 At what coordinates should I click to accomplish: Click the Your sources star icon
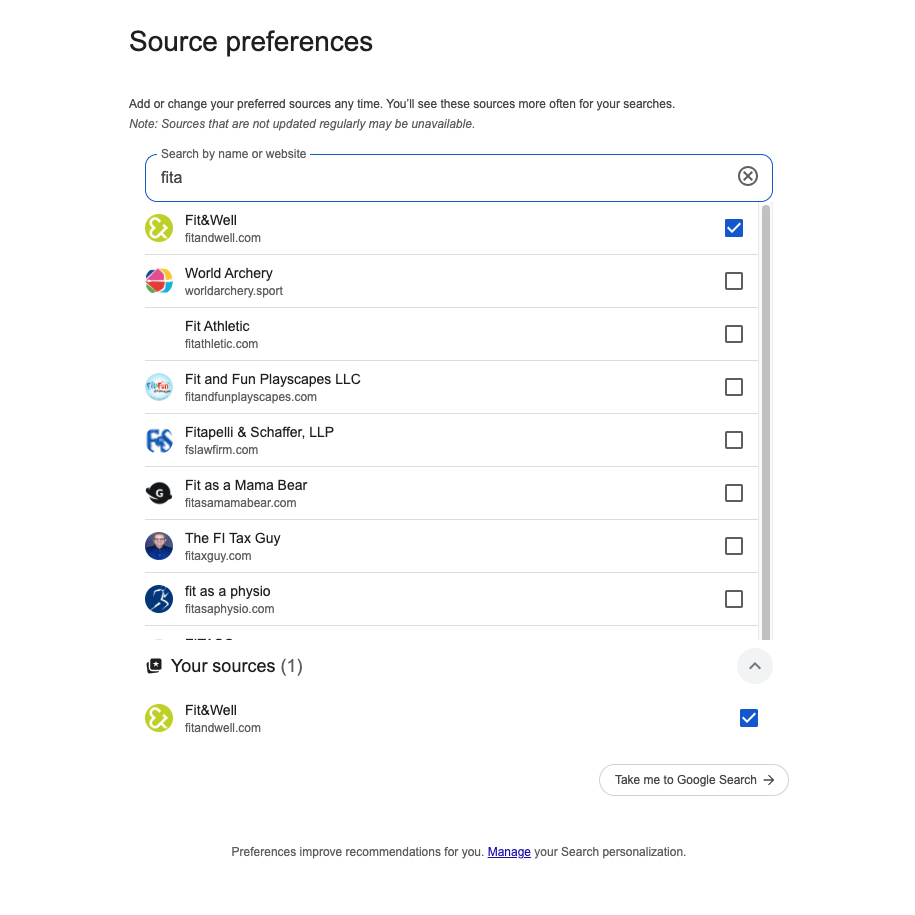(x=154, y=666)
